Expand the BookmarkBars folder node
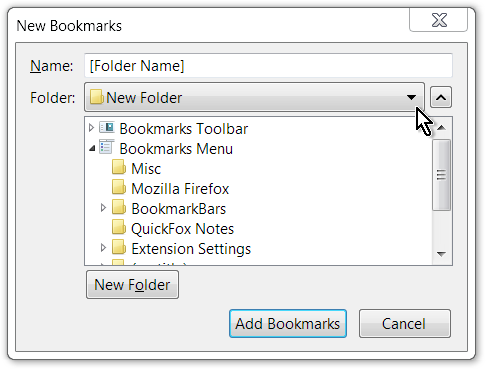Screen dimensions: 486x369 (103, 208)
